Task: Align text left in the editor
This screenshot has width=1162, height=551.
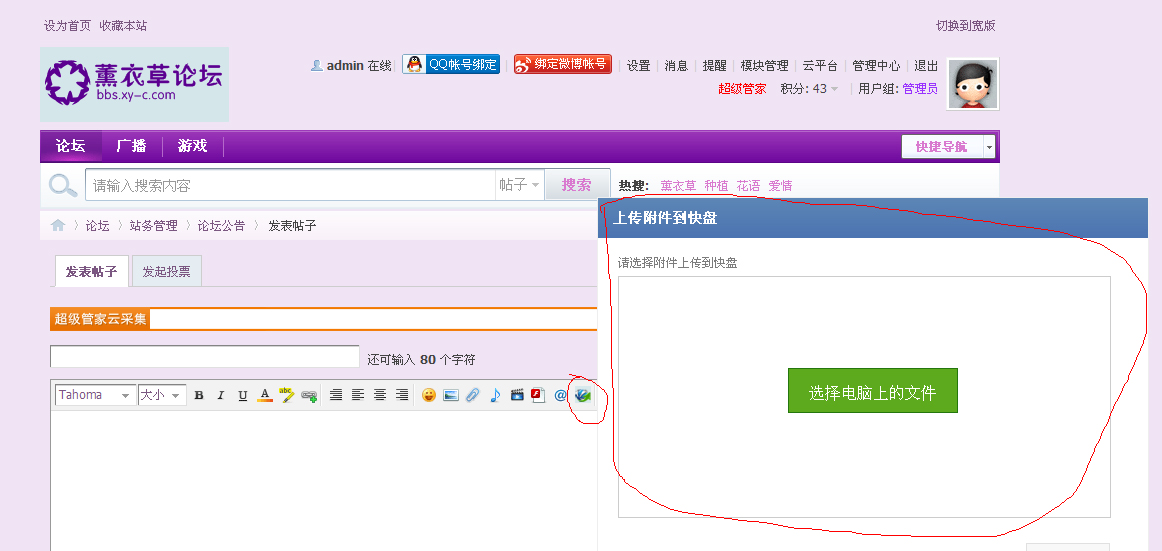Action: pos(358,395)
